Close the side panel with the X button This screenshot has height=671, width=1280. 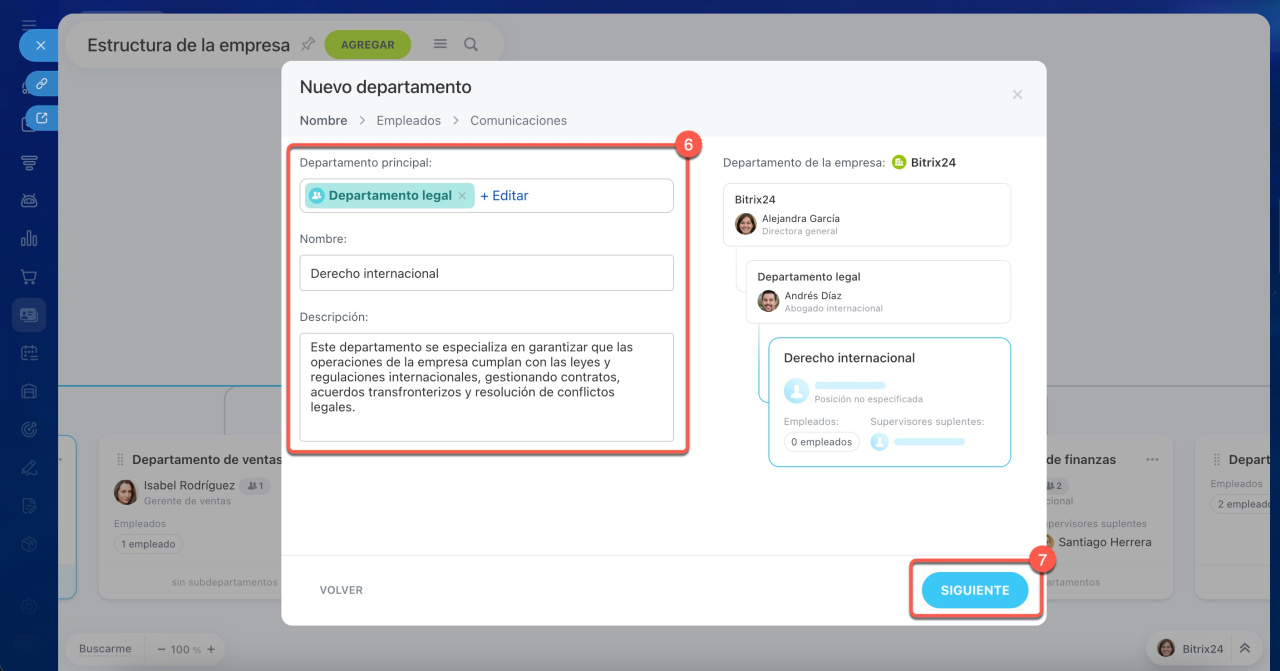click(x=40, y=46)
